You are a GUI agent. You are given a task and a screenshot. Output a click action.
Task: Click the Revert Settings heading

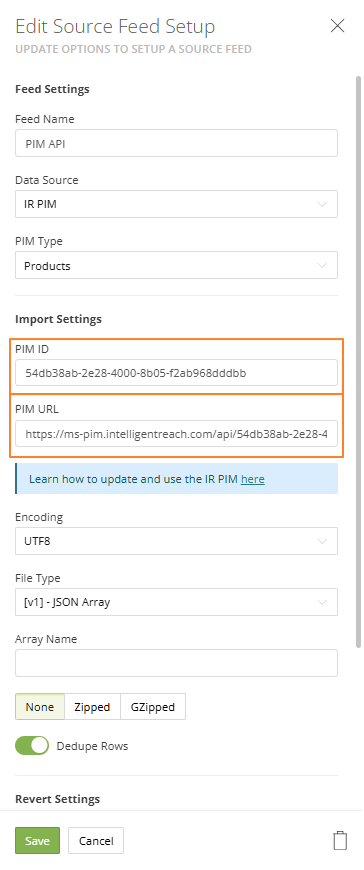point(58,799)
